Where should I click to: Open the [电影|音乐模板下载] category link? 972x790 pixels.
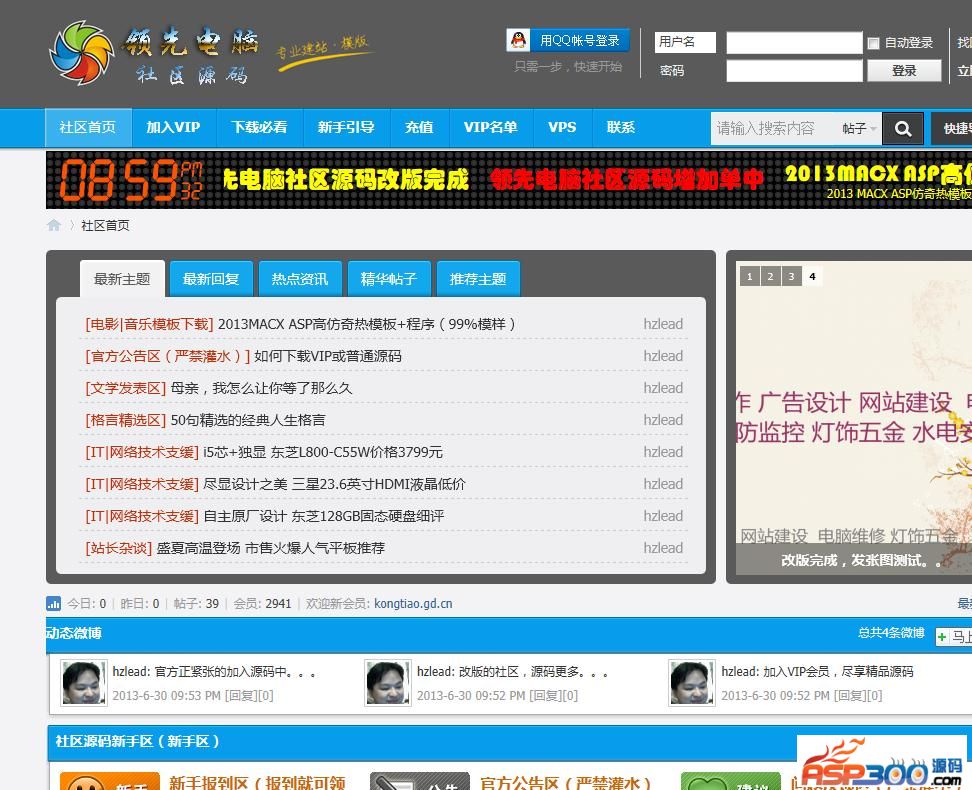[149, 324]
